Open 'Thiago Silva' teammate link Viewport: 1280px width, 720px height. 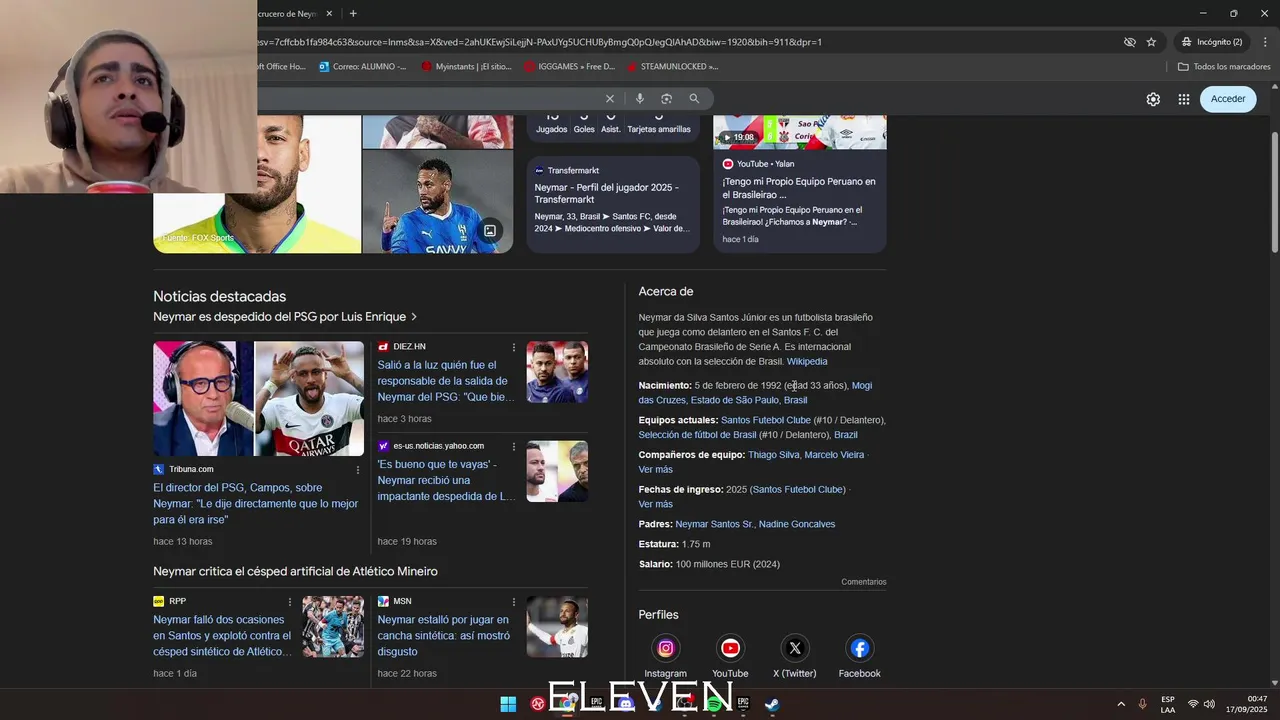coord(774,455)
